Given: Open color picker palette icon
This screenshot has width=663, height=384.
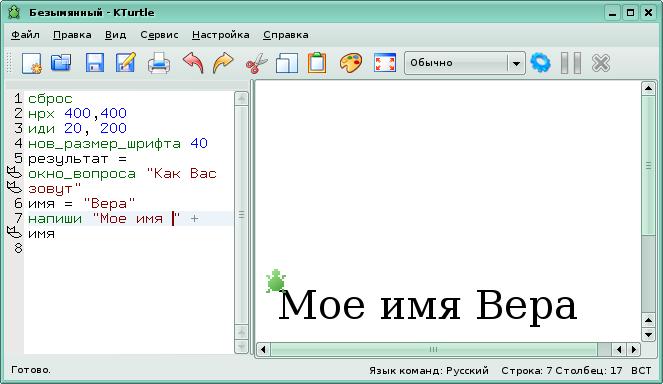Looking at the screenshot, I should [351, 63].
